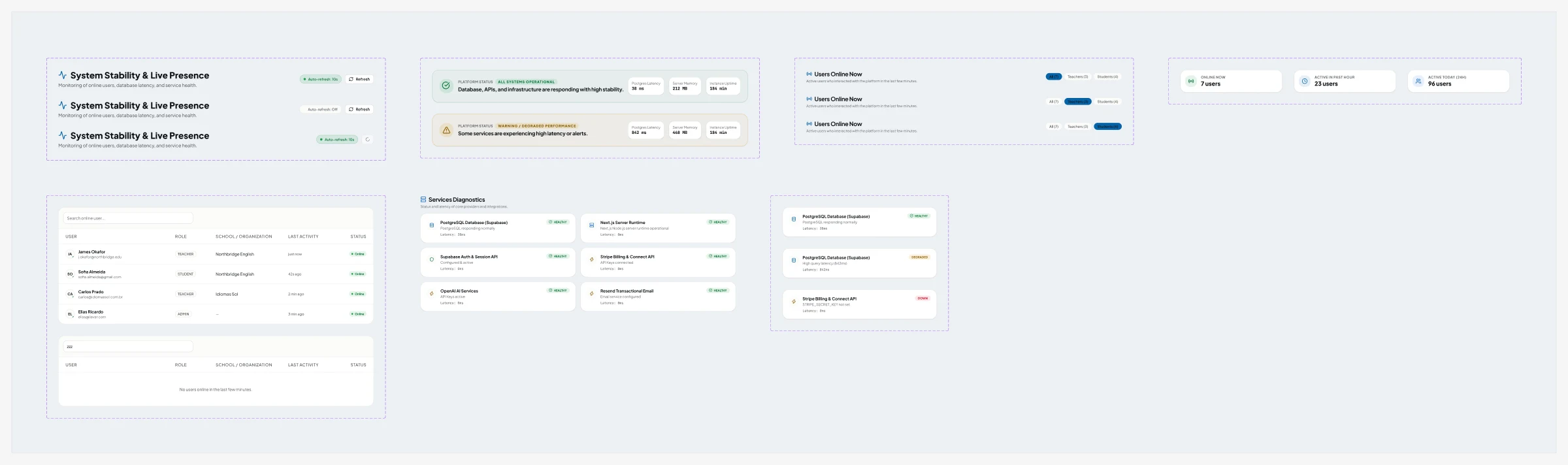Click Refresh beside the Auto-refresh: 10s badge
Image resolution: width=1568 pixels, height=465 pixels.
click(x=359, y=79)
